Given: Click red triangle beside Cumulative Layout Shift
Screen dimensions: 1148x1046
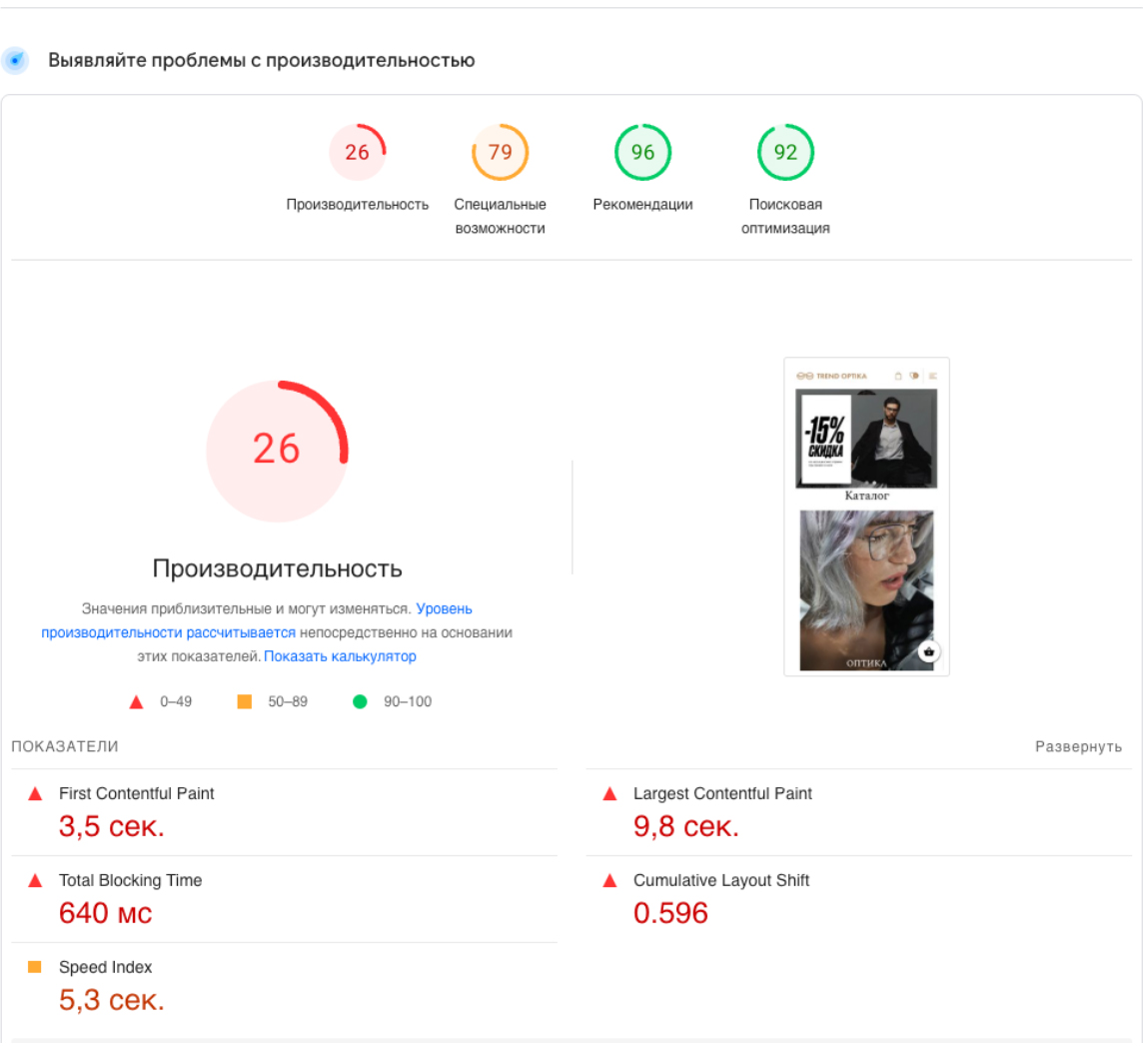Looking at the screenshot, I should 610,881.
